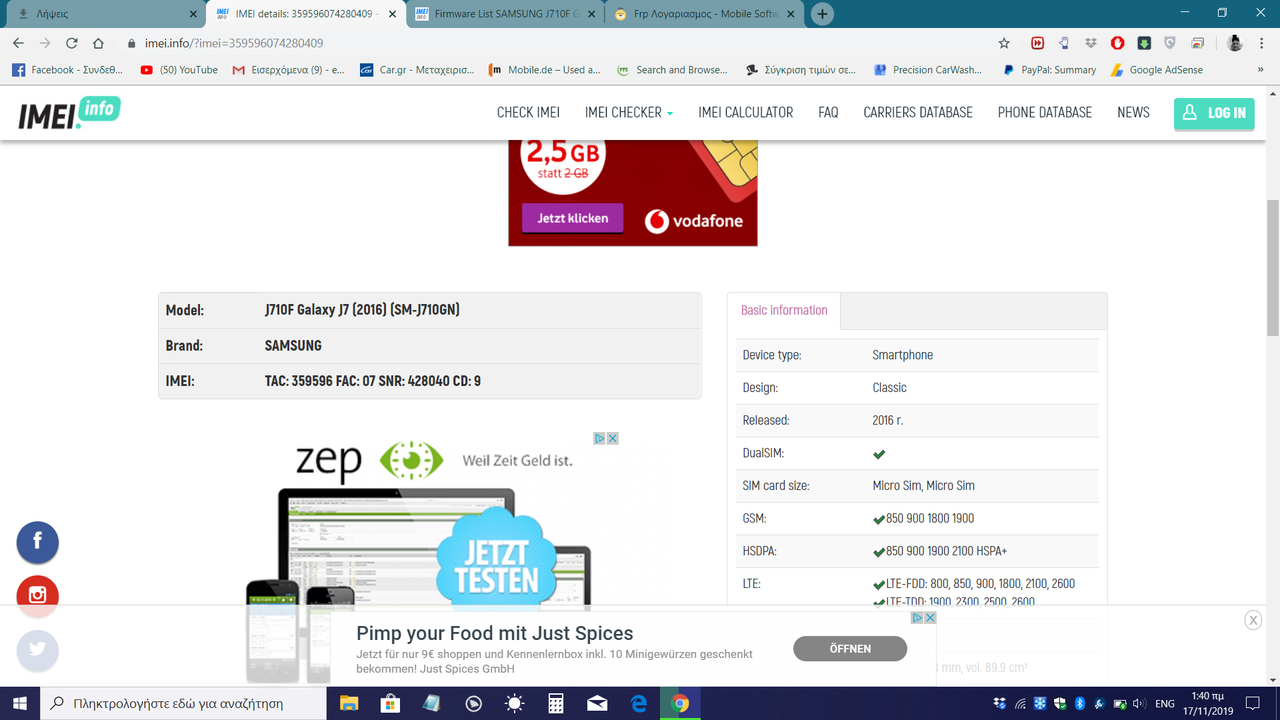Click the Windows taskbar search box

184,703
